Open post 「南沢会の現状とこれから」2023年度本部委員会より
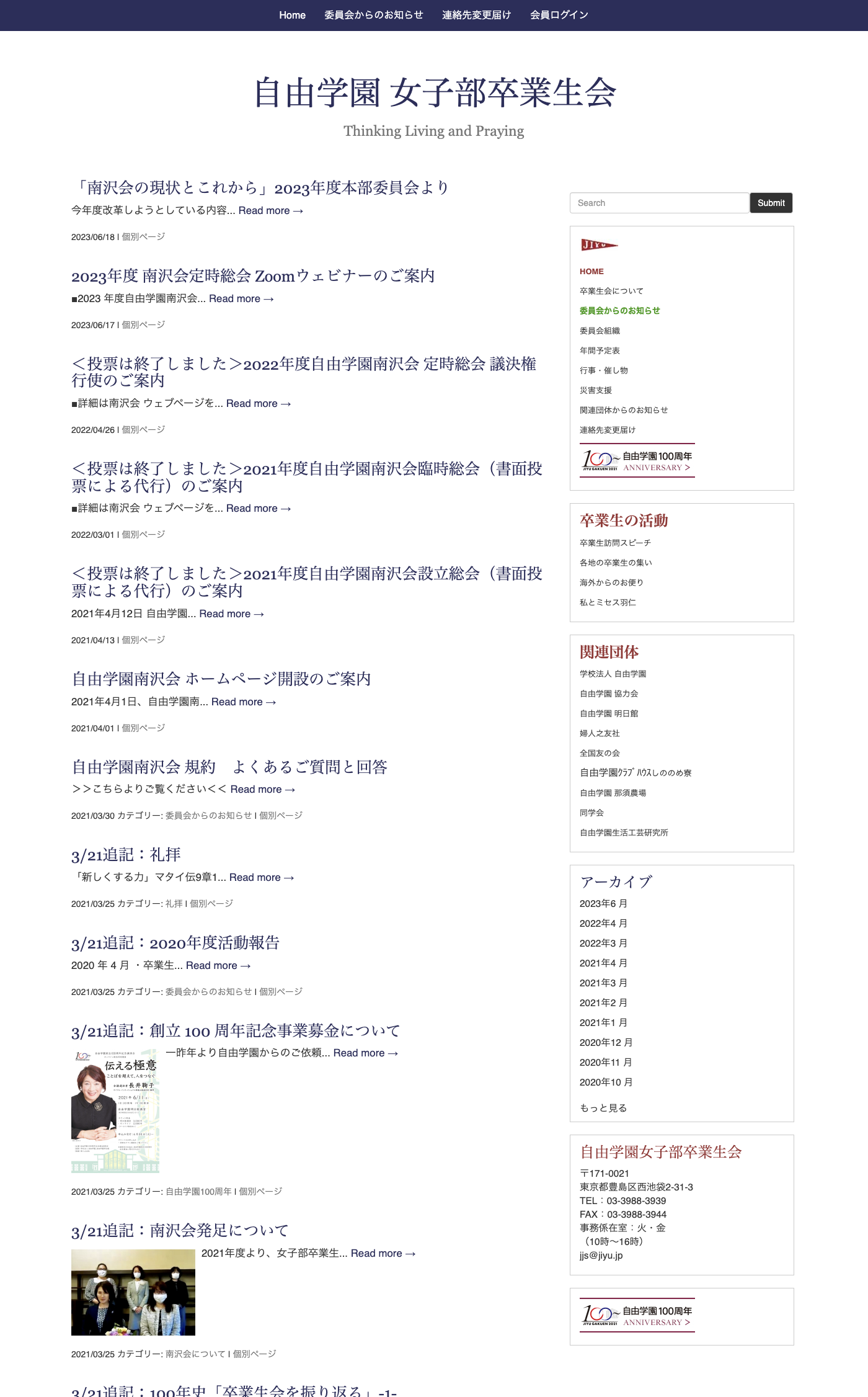The height and width of the screenshot is (1397, 868). (260, 187)
